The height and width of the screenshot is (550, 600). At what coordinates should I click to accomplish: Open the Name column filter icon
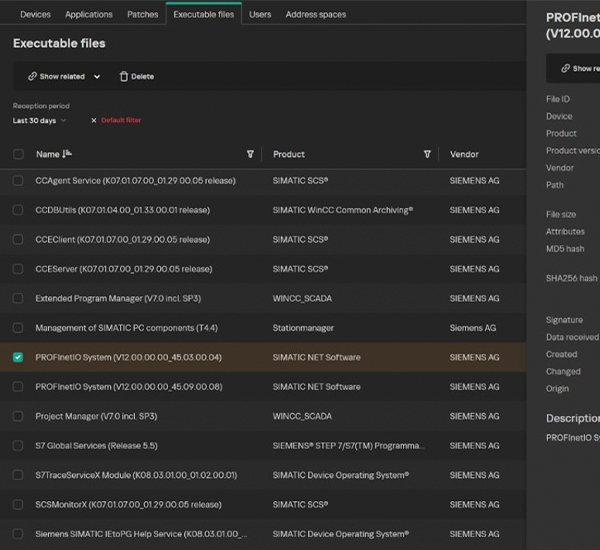pos(250,154)
